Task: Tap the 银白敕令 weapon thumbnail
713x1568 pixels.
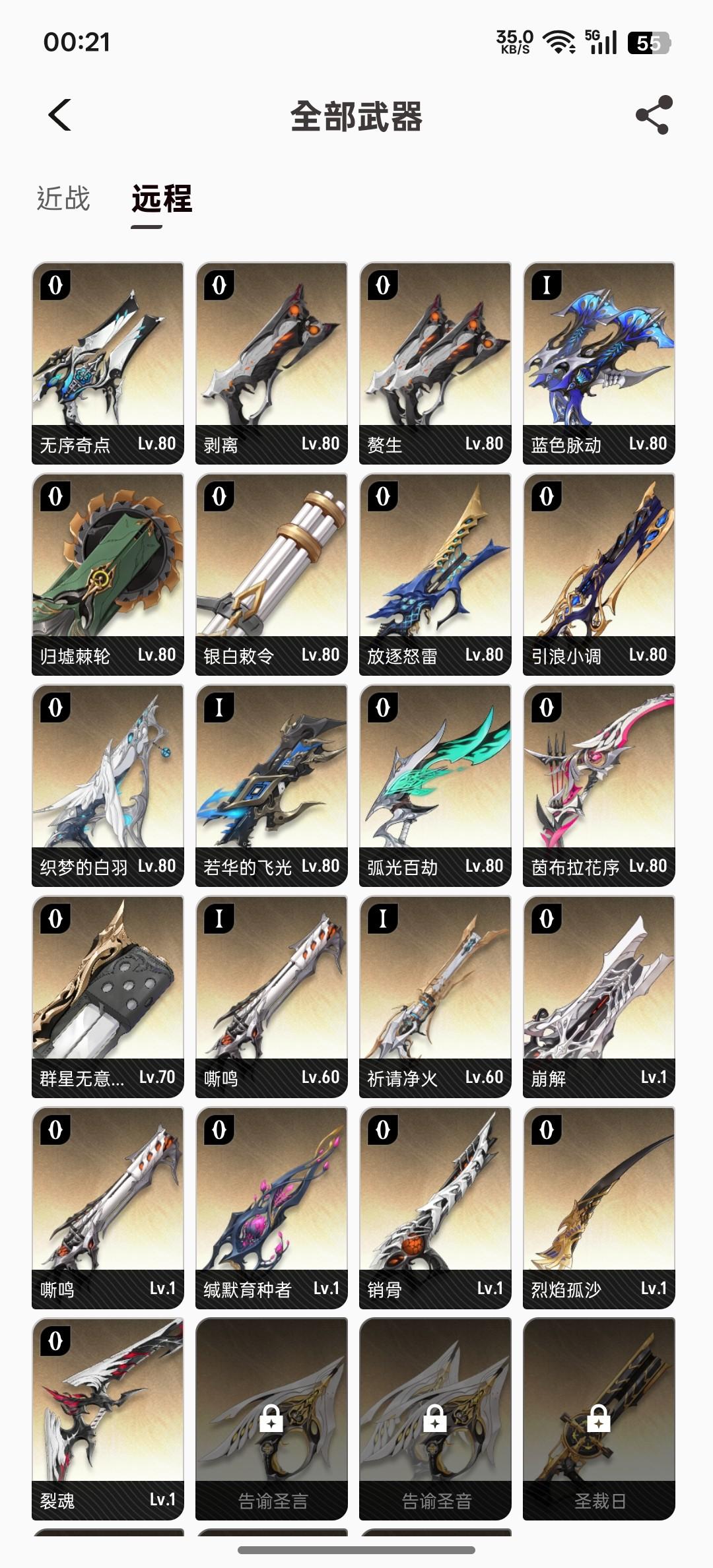Action: tap(271, 574)
